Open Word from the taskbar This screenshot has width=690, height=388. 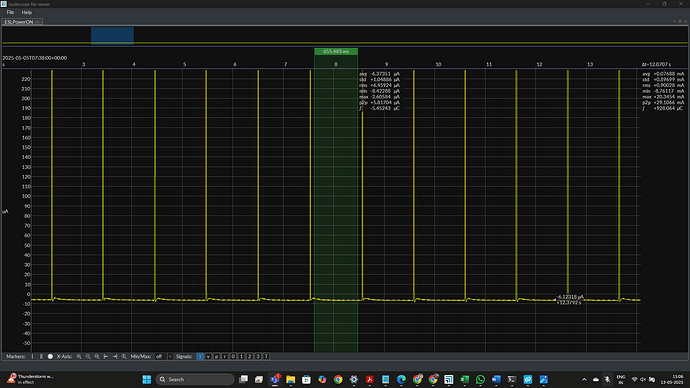click(x=496, y=379)
